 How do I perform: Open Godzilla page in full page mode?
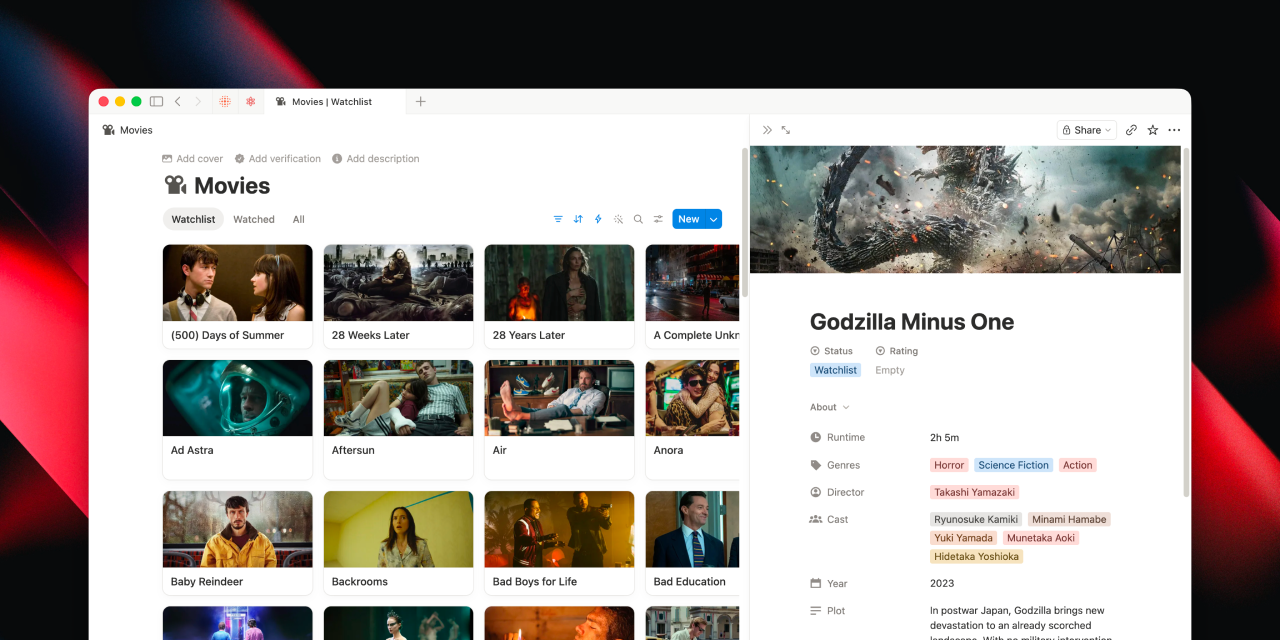[x=786, y=130]
